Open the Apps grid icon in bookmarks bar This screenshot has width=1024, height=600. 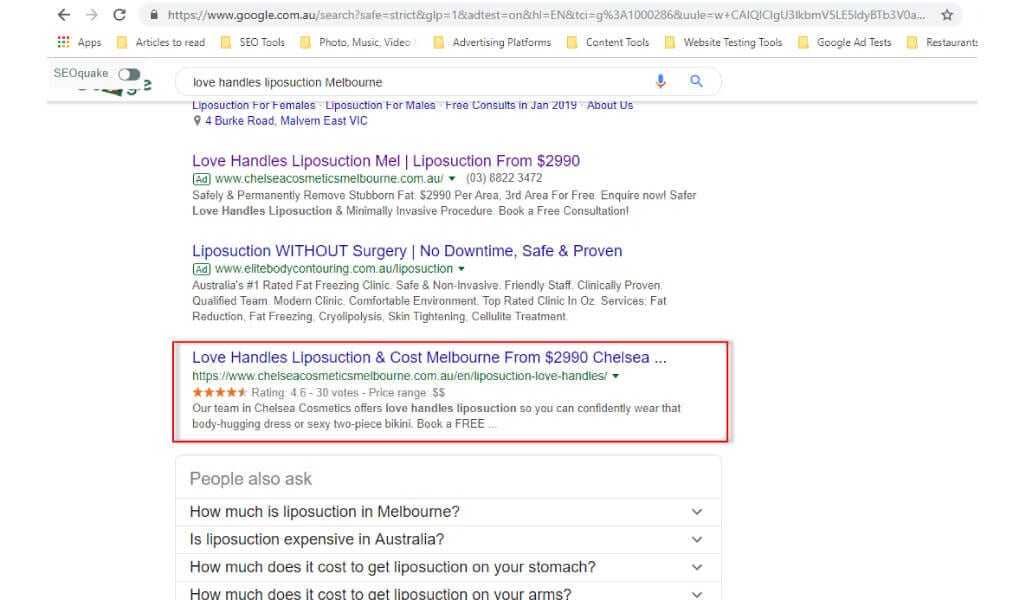pyautogui.click(x=63, y=42)
